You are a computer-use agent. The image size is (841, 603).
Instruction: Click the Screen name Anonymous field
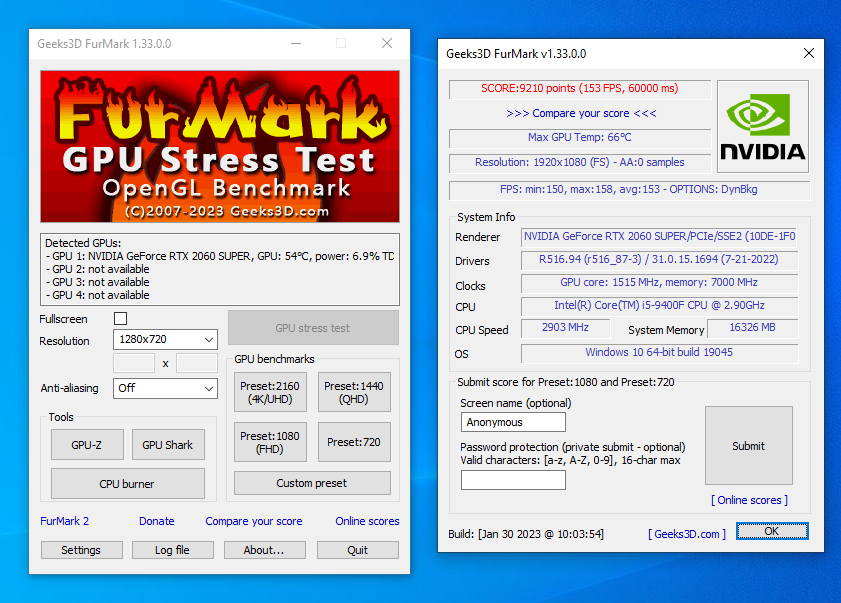click(513, 422)
